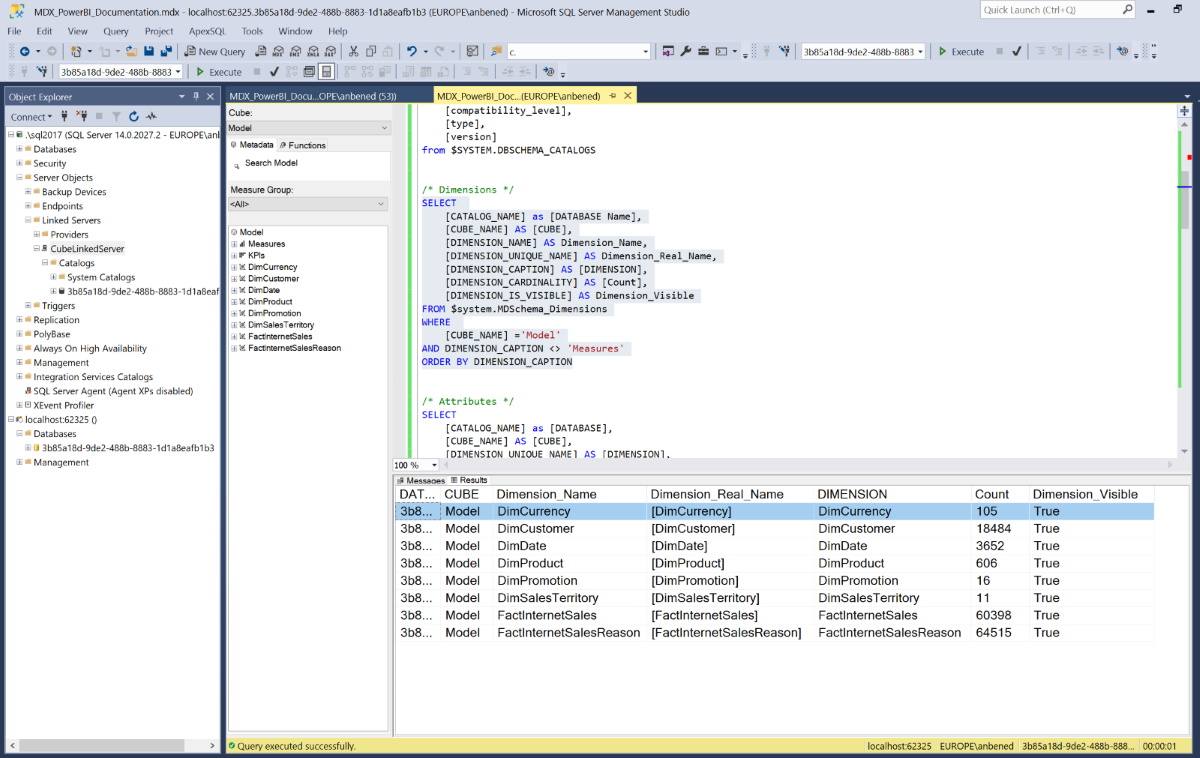Screen dimensions: 1200x758
Task: Pin the Object Explorer panel
Action: pyautogui.click(x=196, y=96)
